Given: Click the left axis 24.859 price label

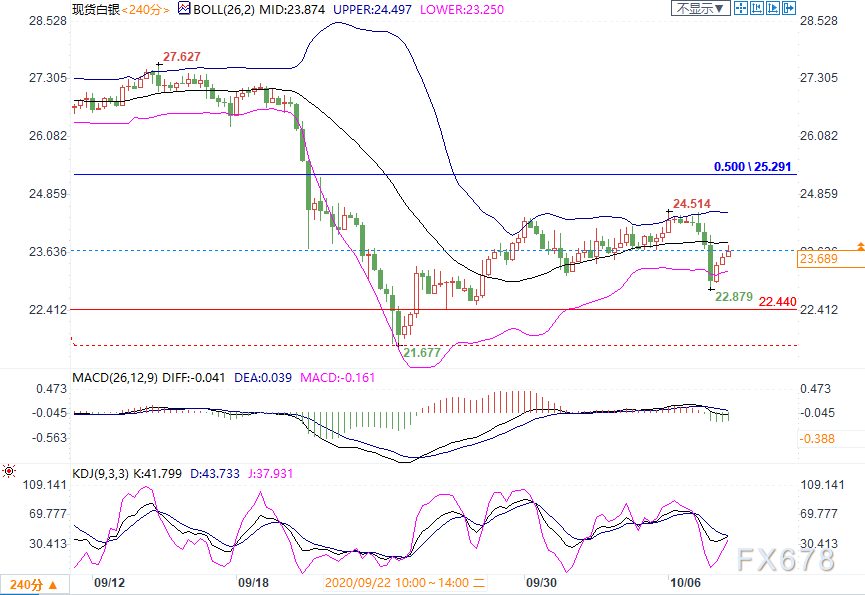Looking at the screenshot, I should [x=47, y=194].
